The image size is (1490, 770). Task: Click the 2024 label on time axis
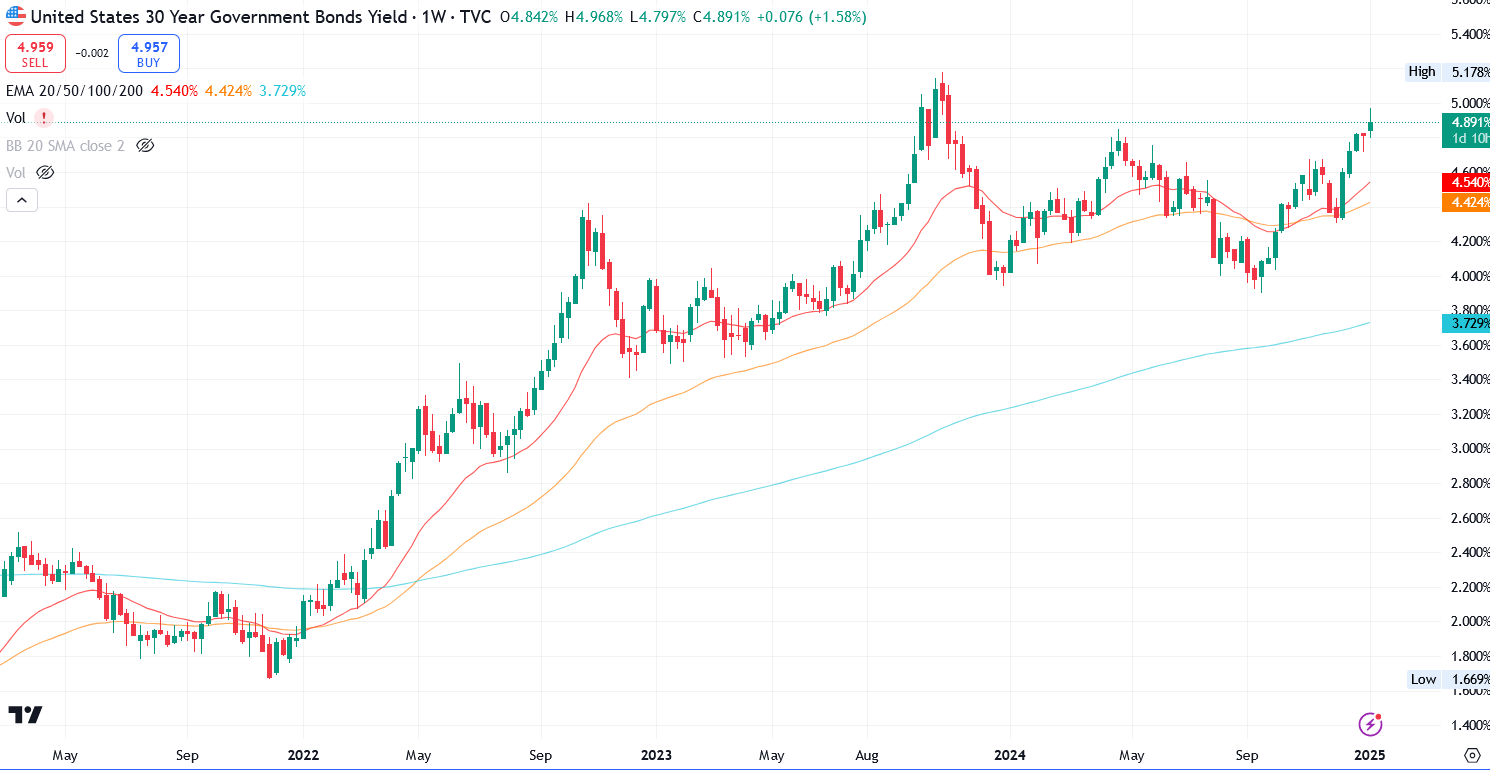tap(1010, 754)
